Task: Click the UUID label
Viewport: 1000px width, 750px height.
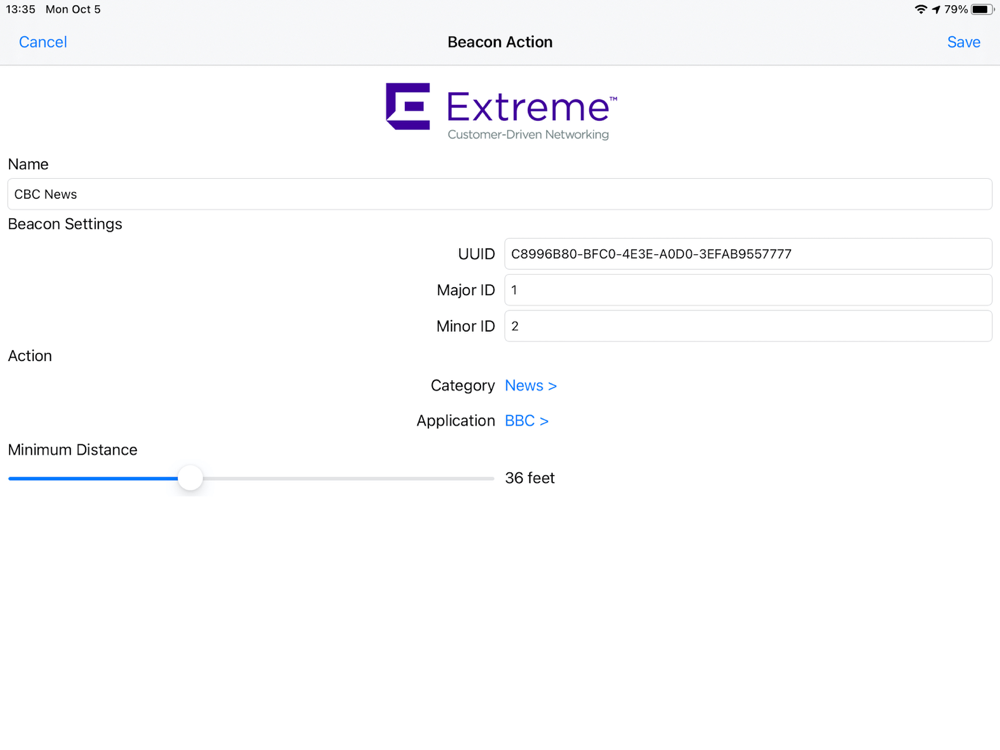Action: [476, 254]
